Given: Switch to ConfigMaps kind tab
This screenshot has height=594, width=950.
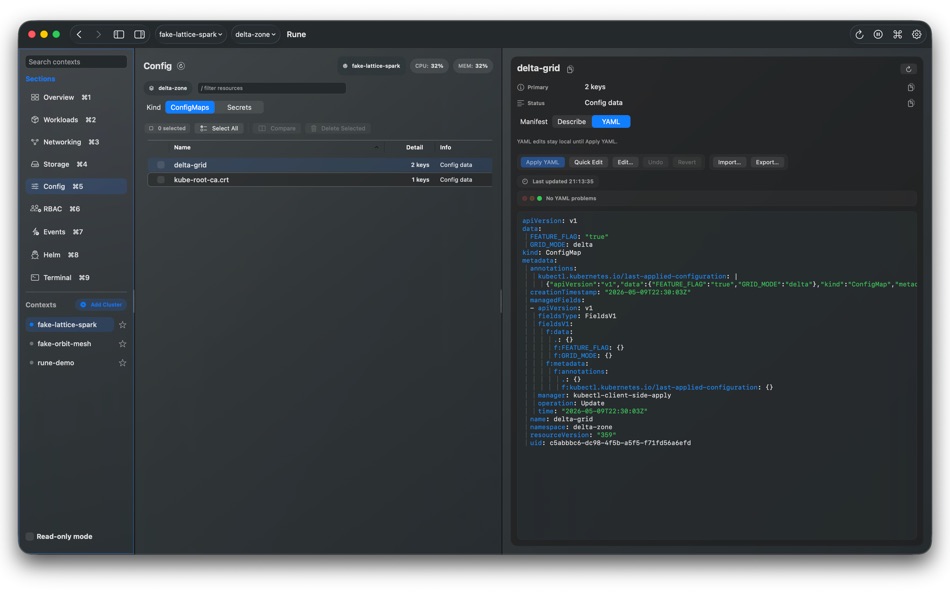Looking at the screenshot, I should [190, 108].
